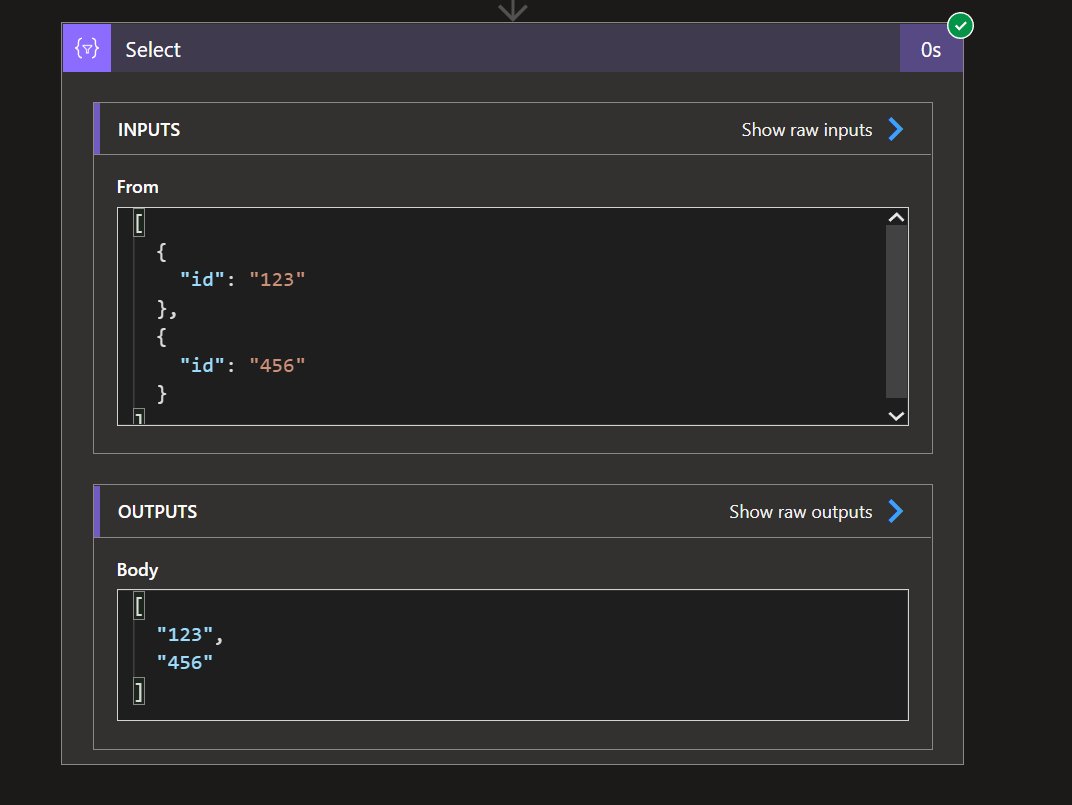Screen dimensions: 1072x805
Task: Click the "456" entry in Body output
Action: pyautogui.click(x=185, y=662)
